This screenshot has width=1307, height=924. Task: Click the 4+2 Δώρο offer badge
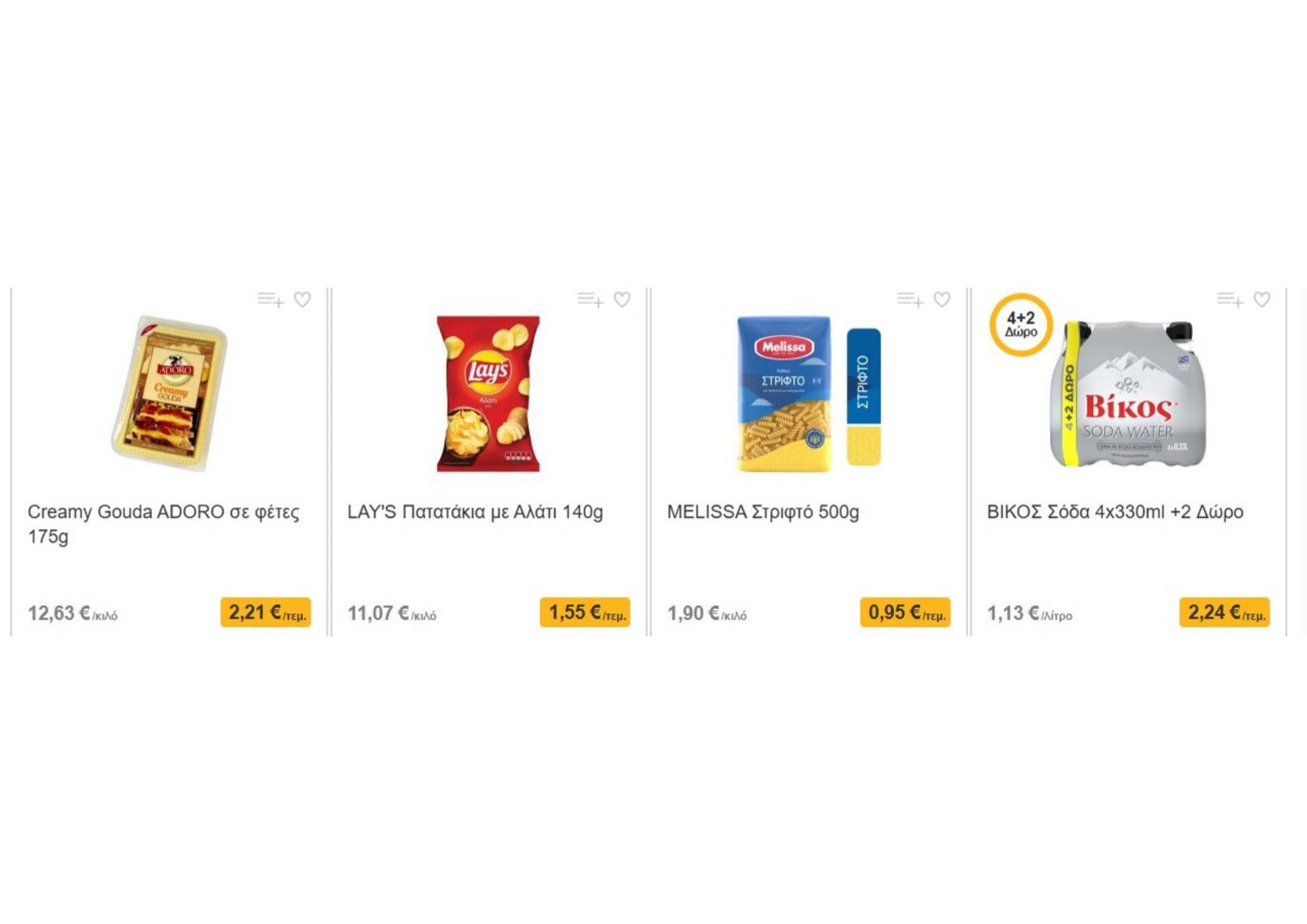click(1021, 325)
